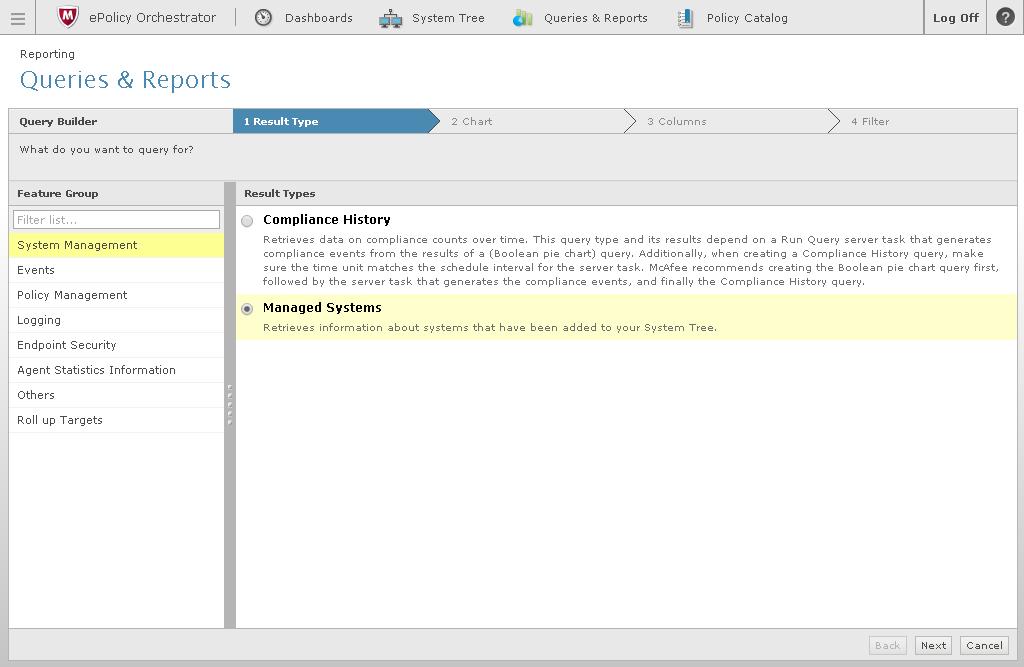The image size is (1024, 667).
Task: Select Endpoint Security feature group
Action: point(116,345)
